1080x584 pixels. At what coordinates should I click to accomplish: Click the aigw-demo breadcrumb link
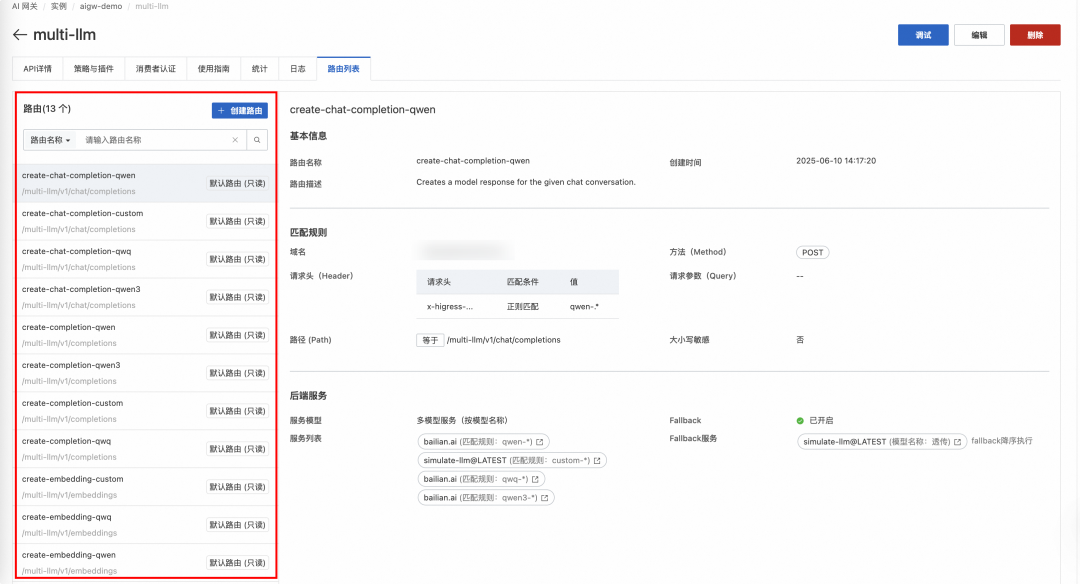[x=100, y=6]
